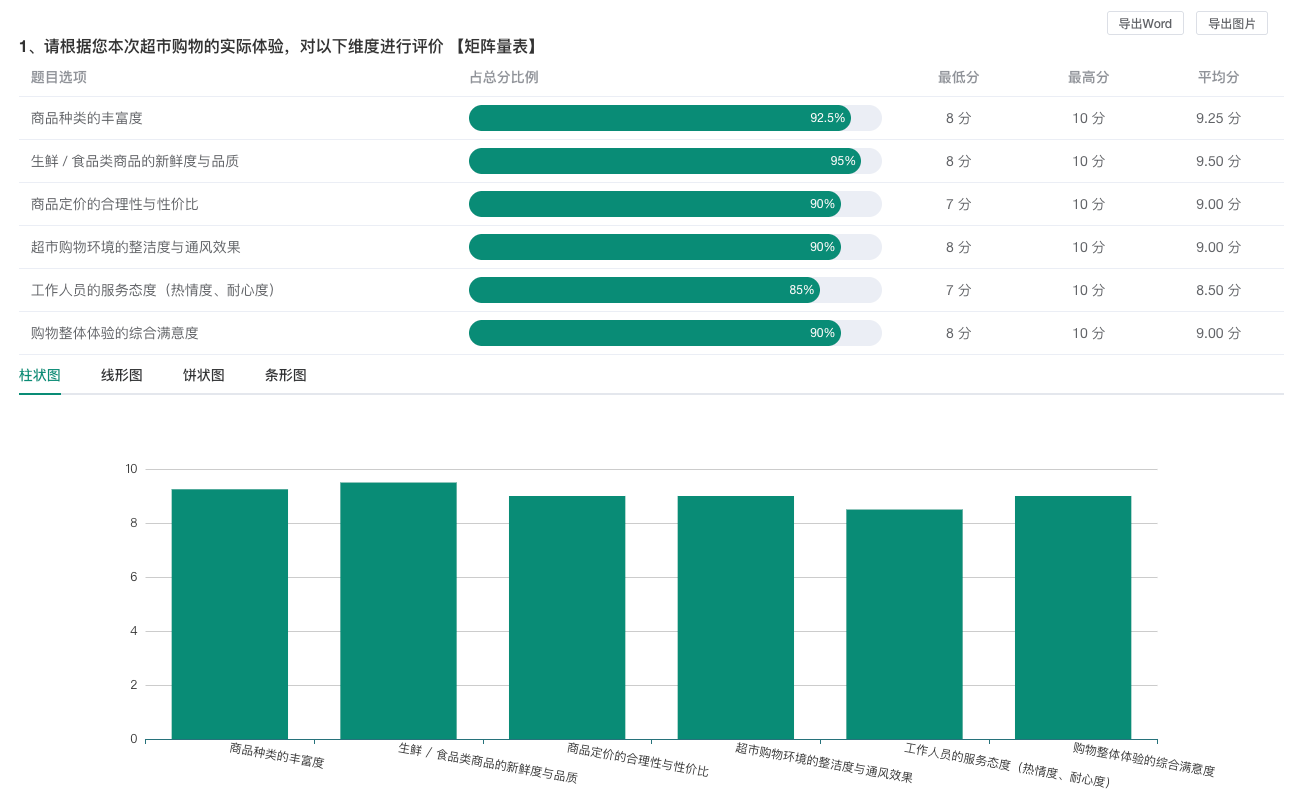The height and width of the screenshot is (806, 1301).
Task: Click the chart bar for 商品种类的丰富度
Action: 230,614
